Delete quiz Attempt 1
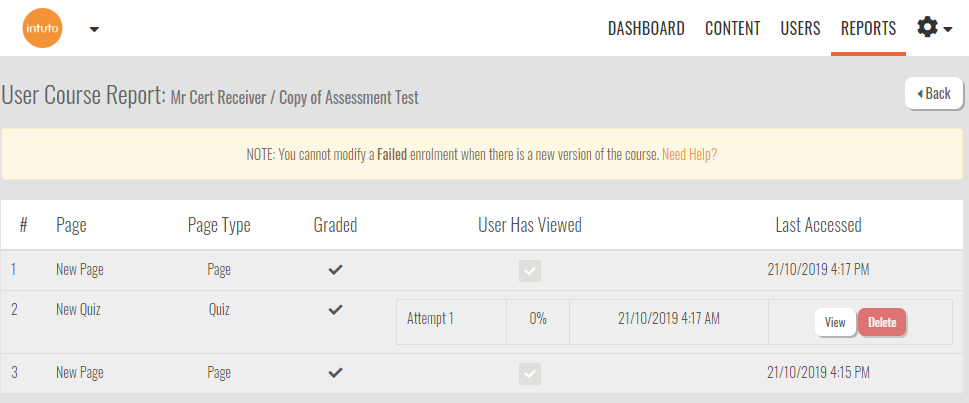Screen dimensions: 969x403 (882, 323)
